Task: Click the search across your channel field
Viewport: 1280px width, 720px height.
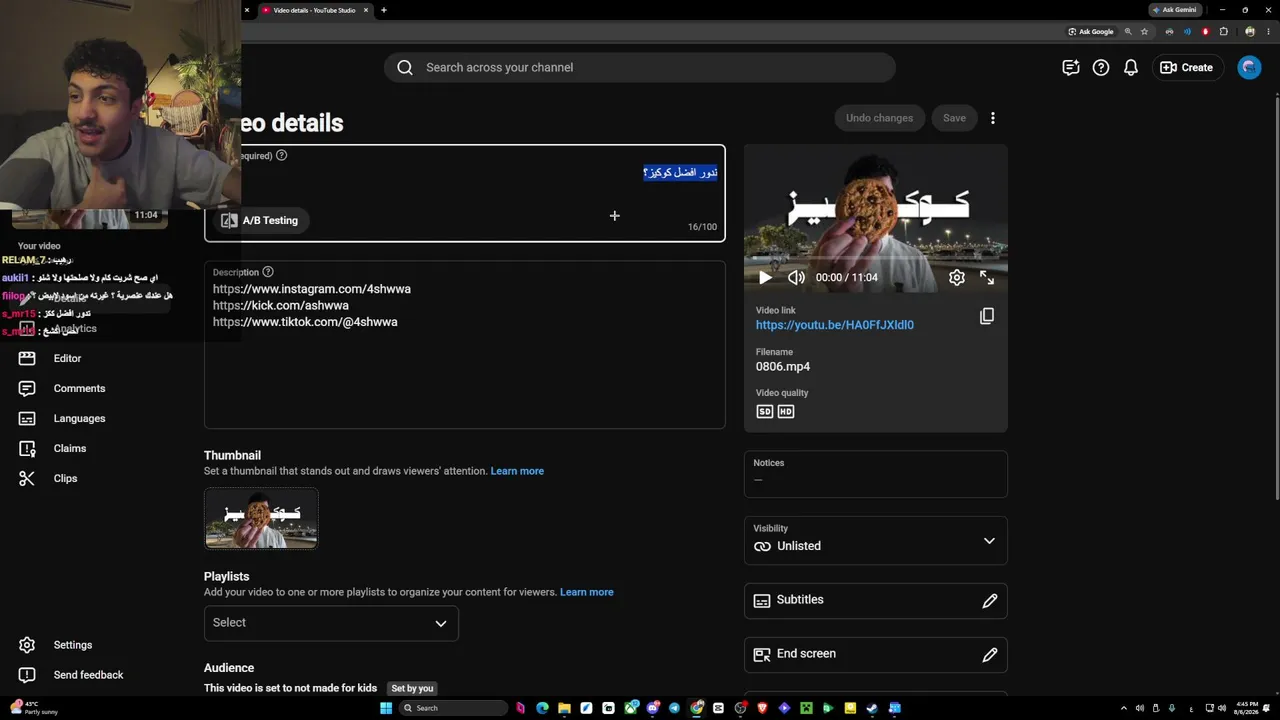Action: 640,68
